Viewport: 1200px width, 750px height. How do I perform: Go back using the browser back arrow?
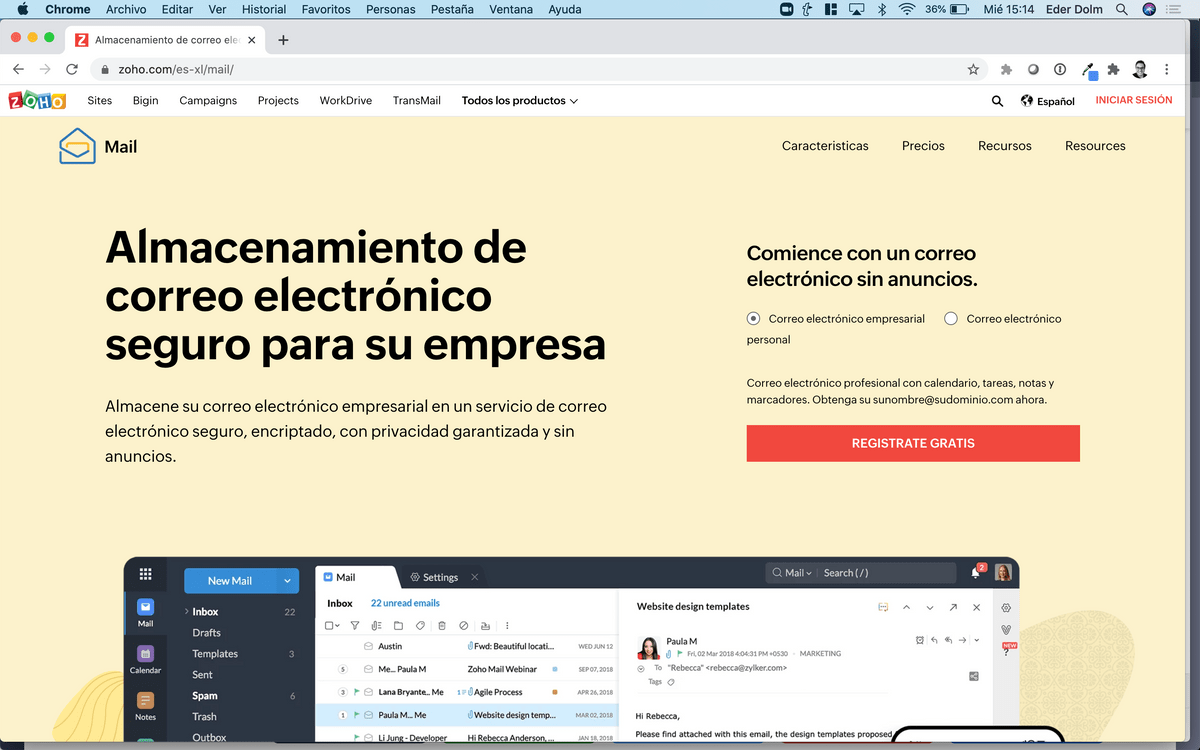coord(18,70)
